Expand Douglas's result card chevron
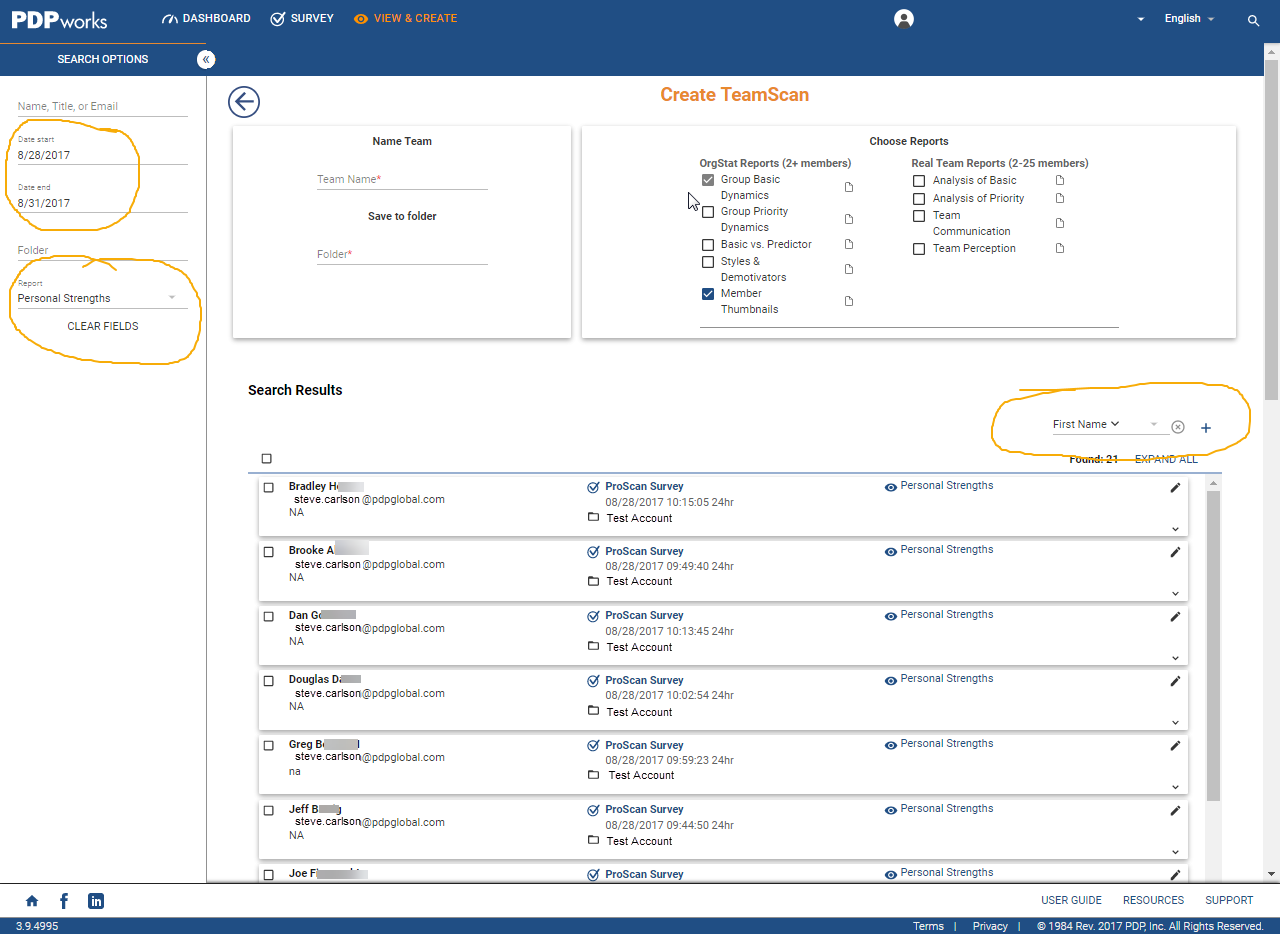The image size is (1280, 934). click(1175, 723)
